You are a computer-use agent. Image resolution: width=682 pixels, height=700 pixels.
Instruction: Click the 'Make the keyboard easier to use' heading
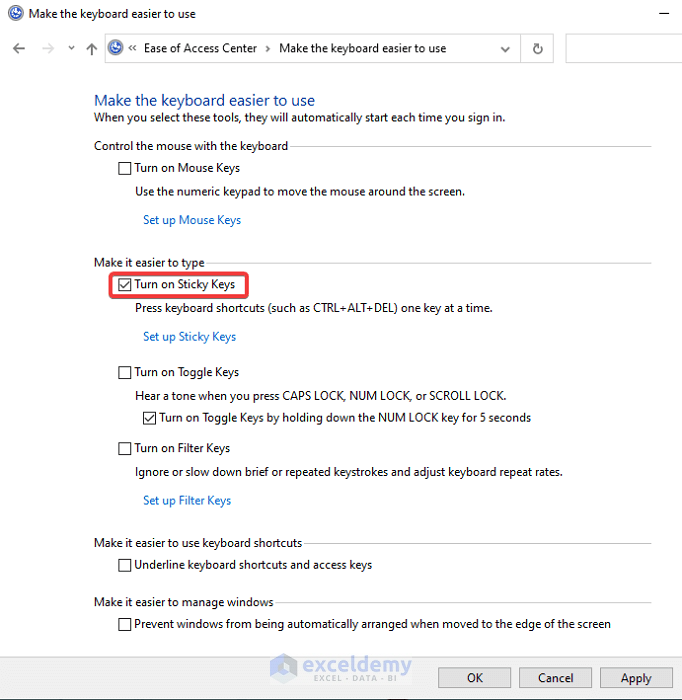tap(204, 100)
